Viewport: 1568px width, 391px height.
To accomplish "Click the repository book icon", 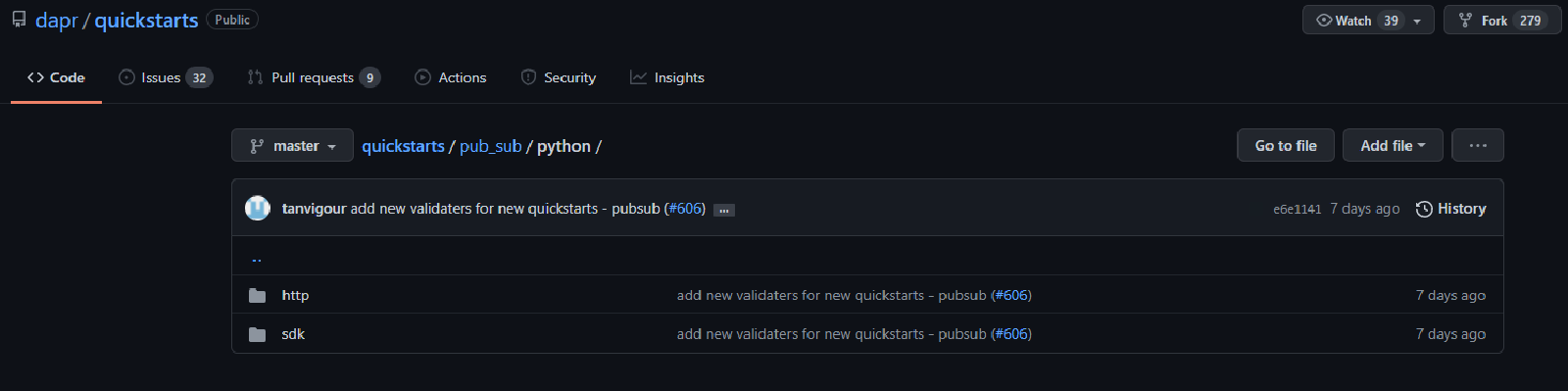I will 19,20.
